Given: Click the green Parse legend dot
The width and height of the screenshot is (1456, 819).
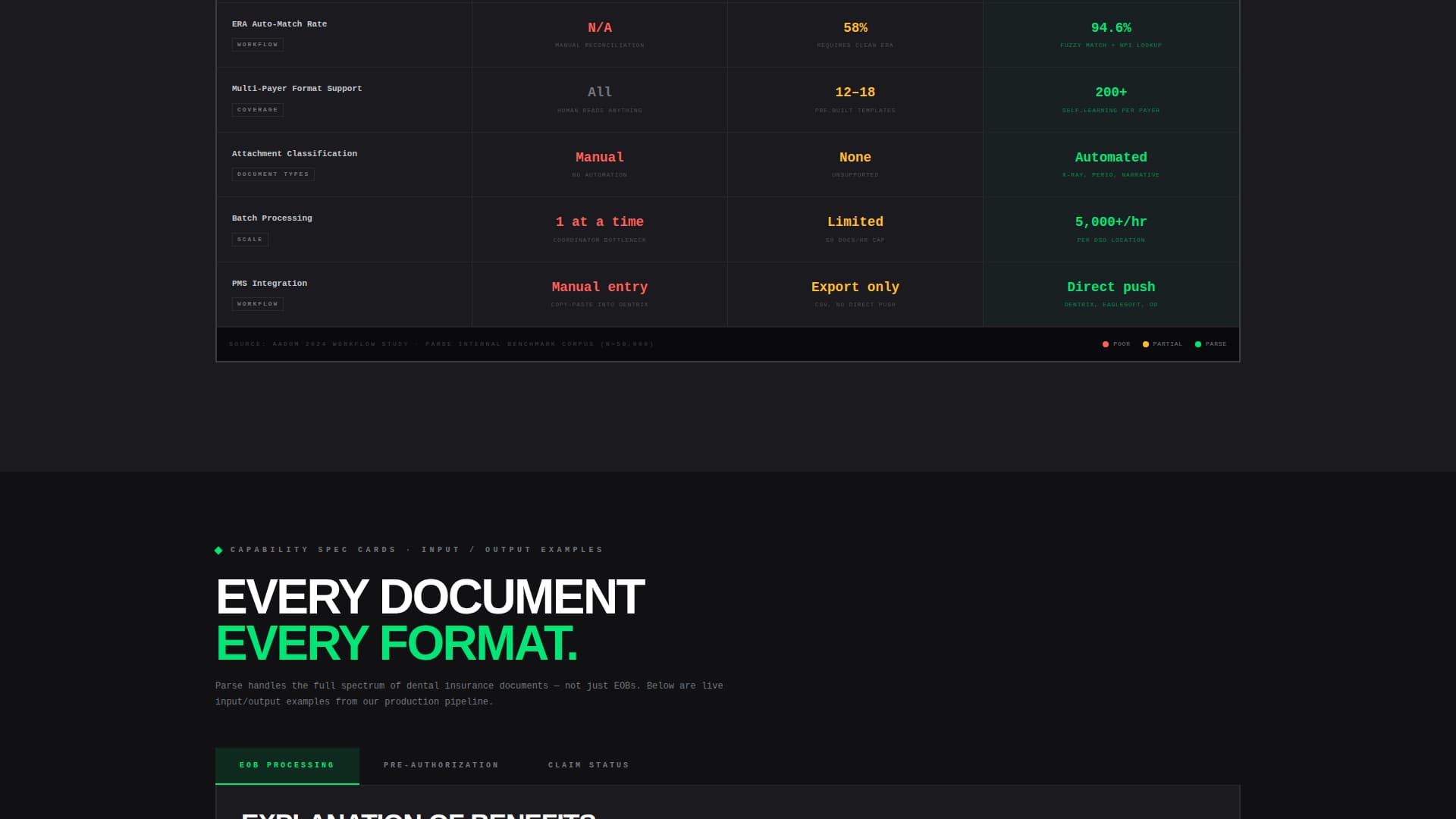Looking at the screenshot, I should click(x=1198, y=344).
